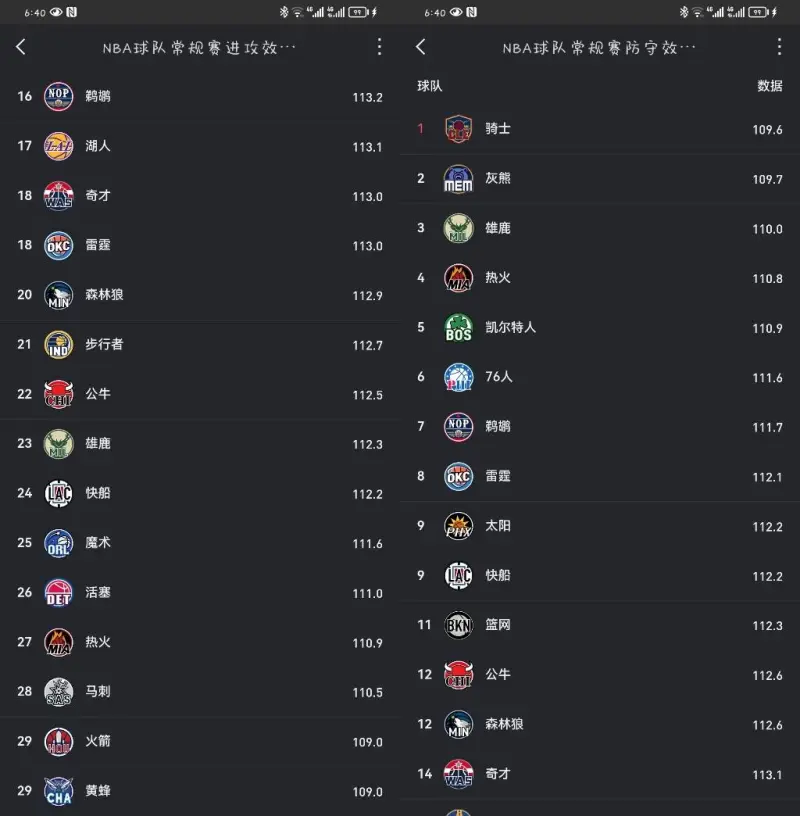Open 火箭 row with 109.0 rating
The height and width of the screenshot is (816, 800).
(200, 741)
